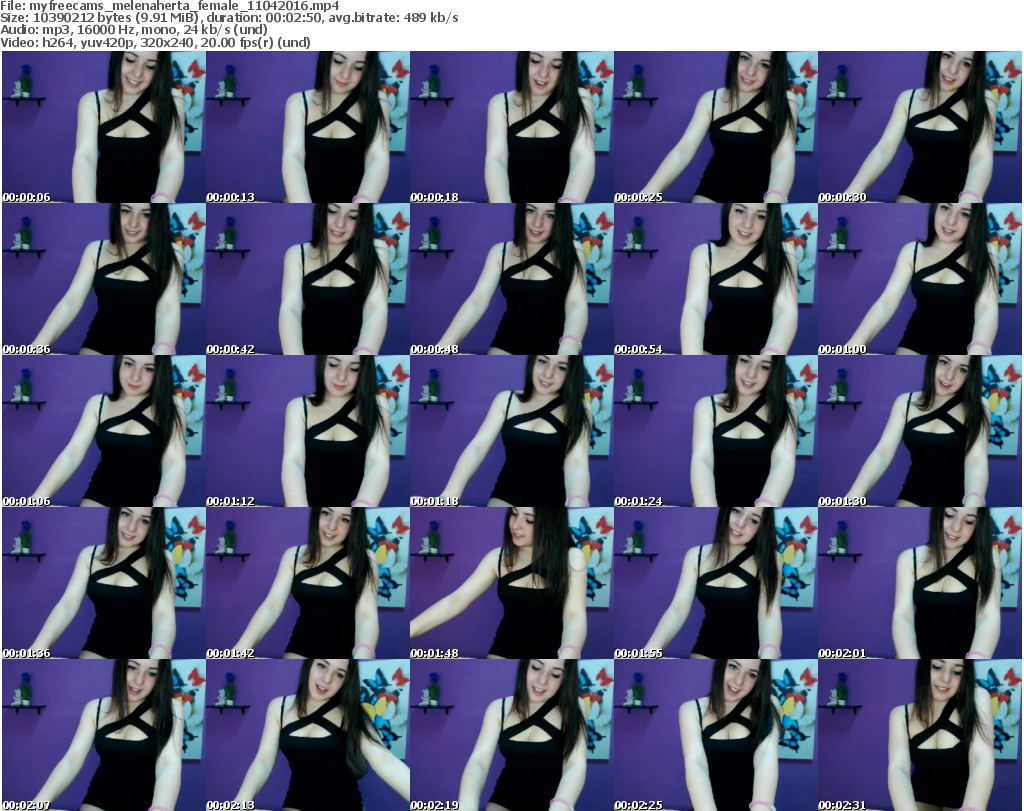The image size is (1024, 811).
Task: Select the 00:00:36 thumbnail
Action: click(x=104, y=279)
